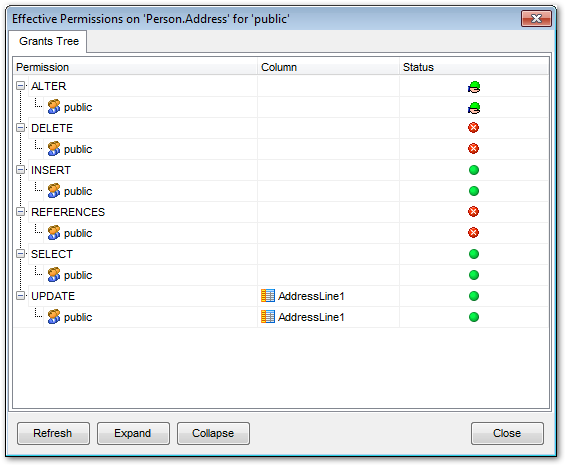Select the public label under SELECT

click(78, 275)
